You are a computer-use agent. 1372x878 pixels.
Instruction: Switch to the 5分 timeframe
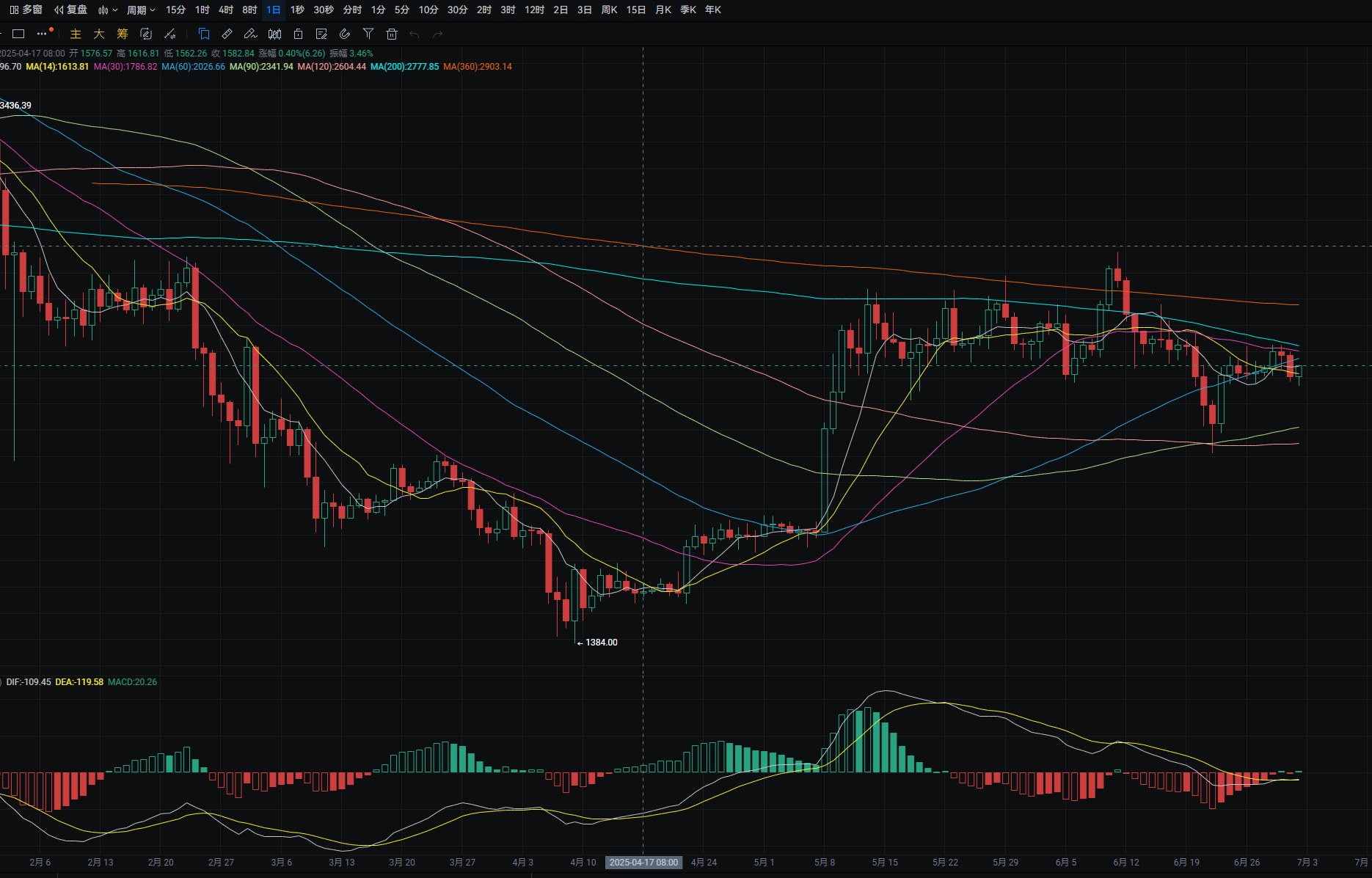pos(401,10)
